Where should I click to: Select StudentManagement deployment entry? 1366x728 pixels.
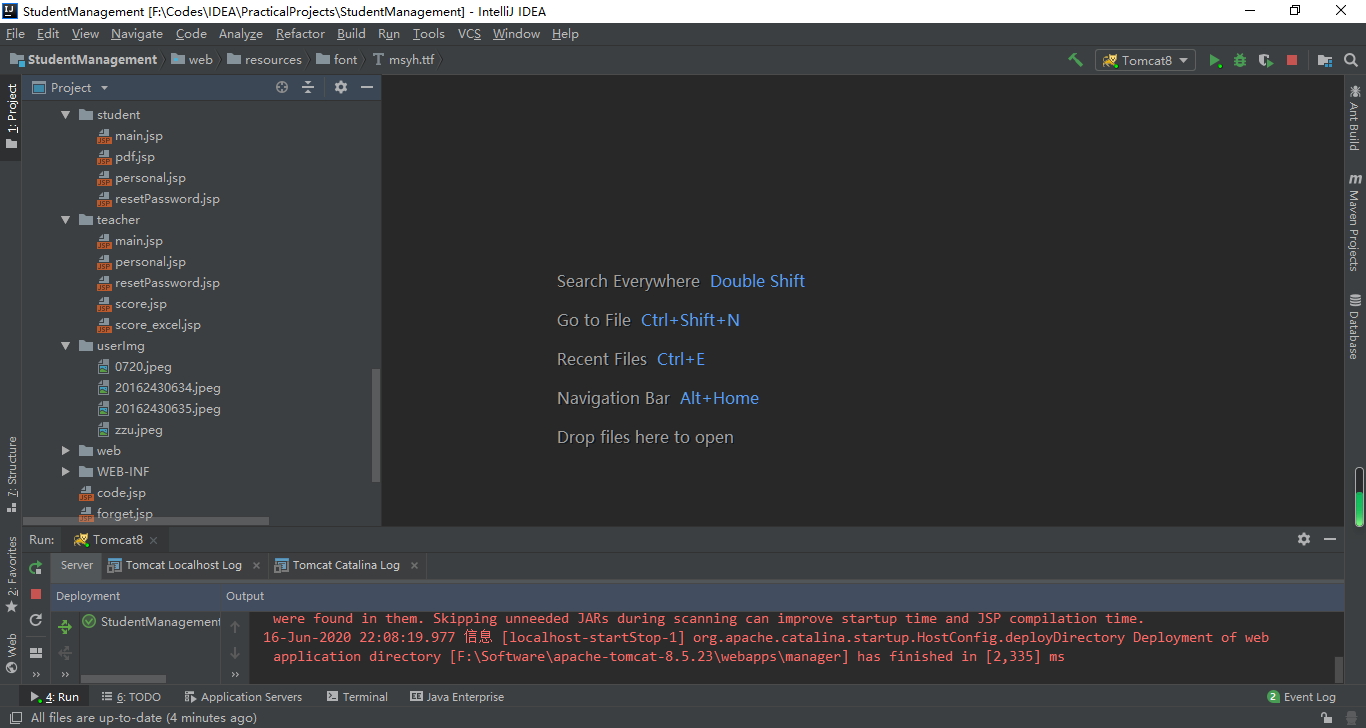pyautogui.click(x=151, y=622)
